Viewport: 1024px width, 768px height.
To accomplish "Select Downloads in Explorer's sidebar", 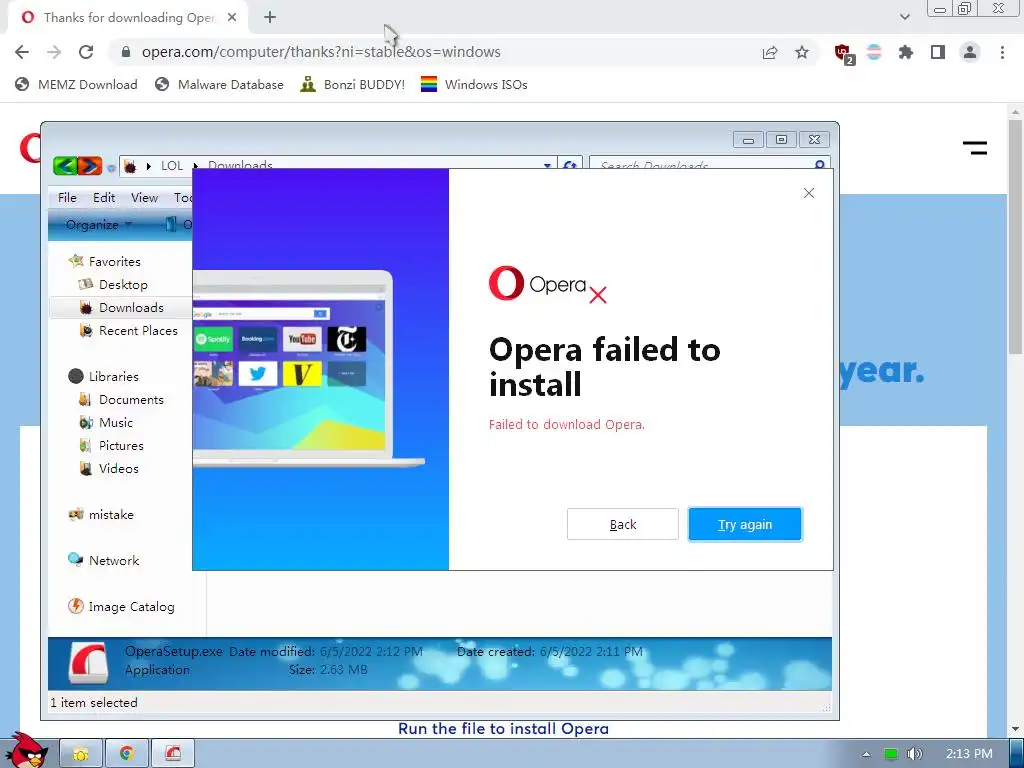I will click(x=121, y=308).
